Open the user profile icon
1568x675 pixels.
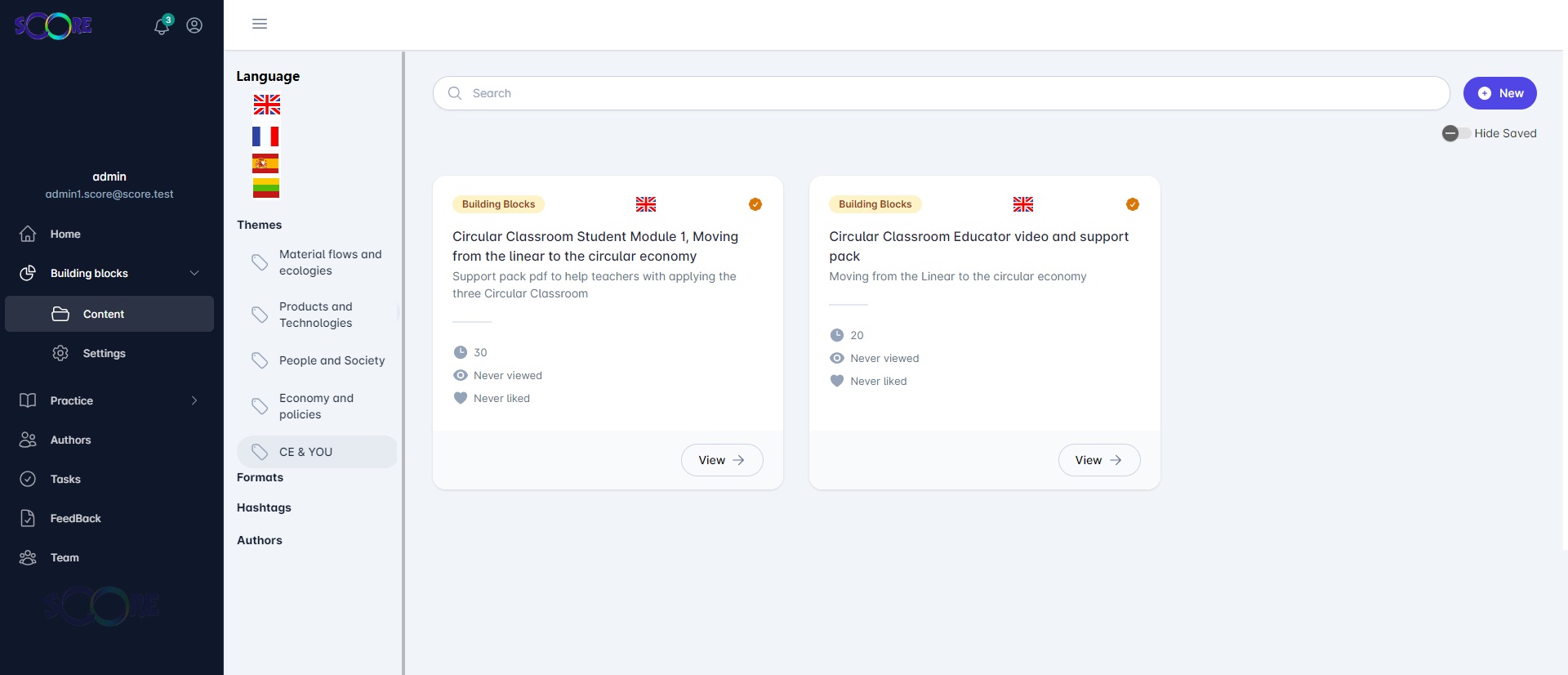click(x=194, y=25)
